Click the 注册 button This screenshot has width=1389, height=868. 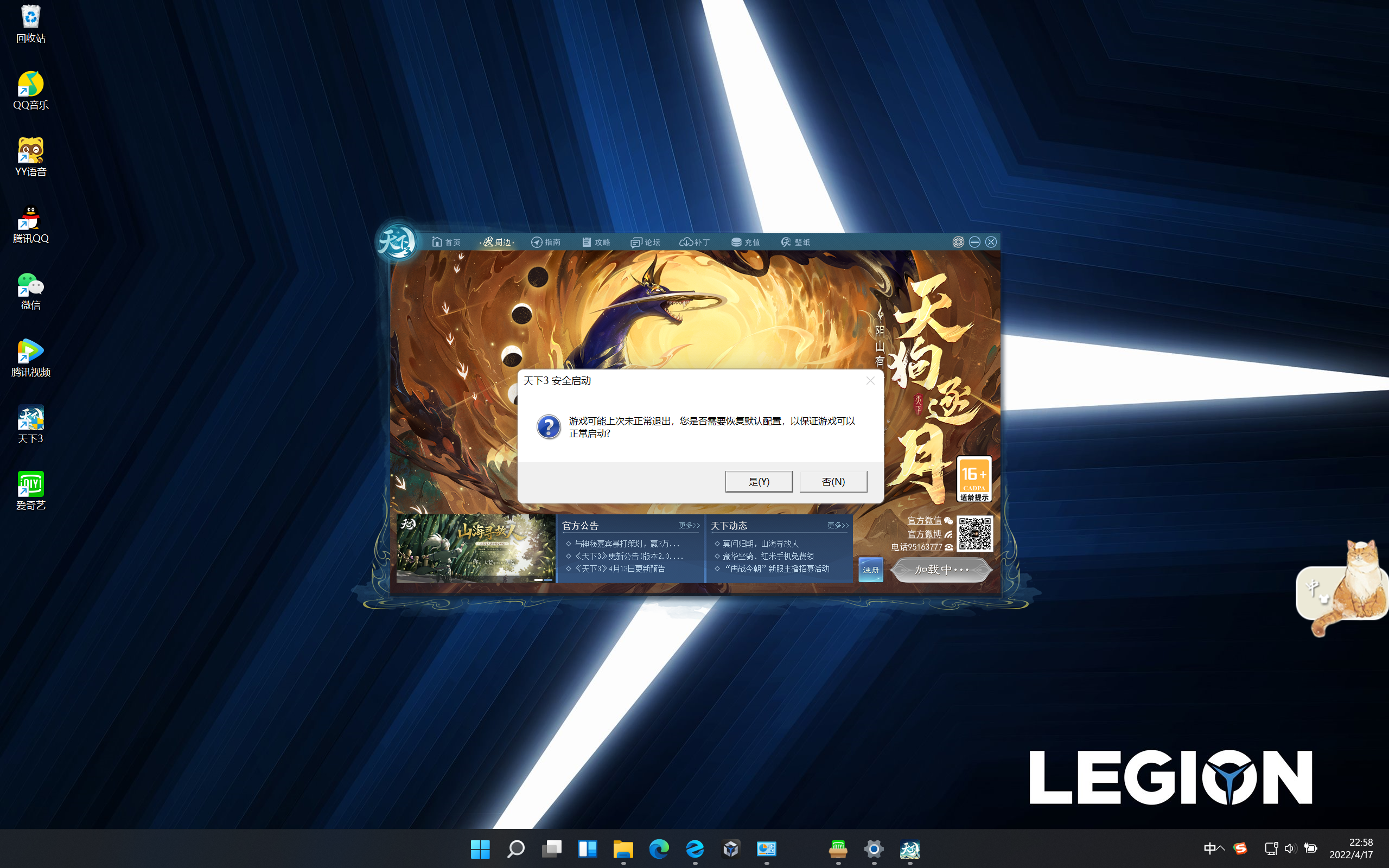click(871, 570)
